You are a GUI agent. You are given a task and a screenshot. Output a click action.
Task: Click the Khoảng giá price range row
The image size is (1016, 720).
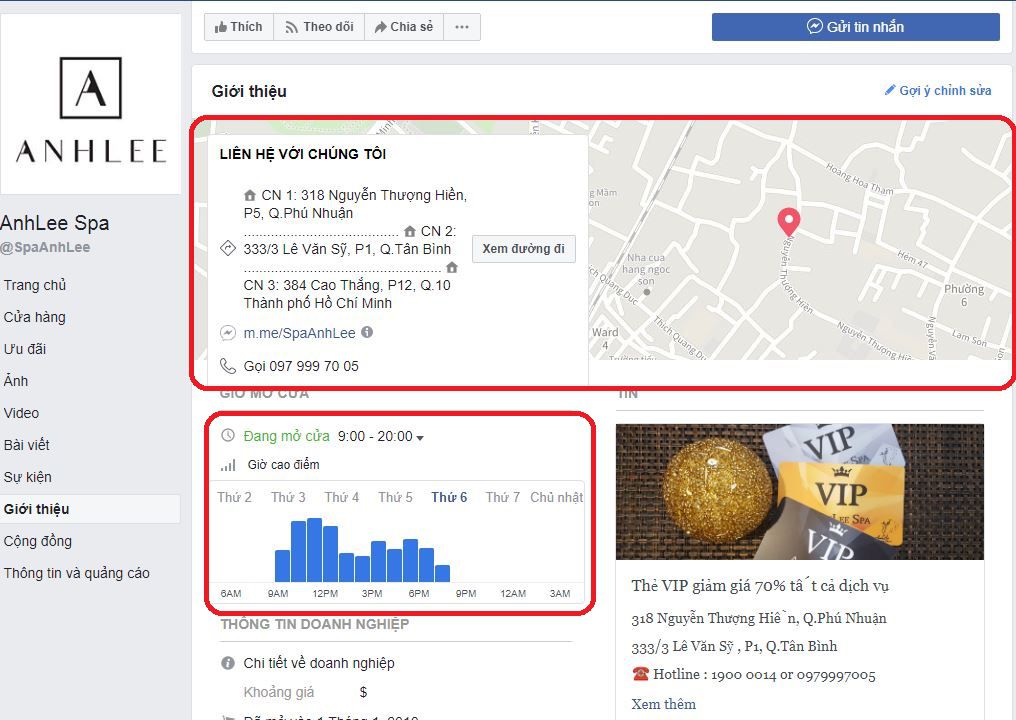pos(306,692)
